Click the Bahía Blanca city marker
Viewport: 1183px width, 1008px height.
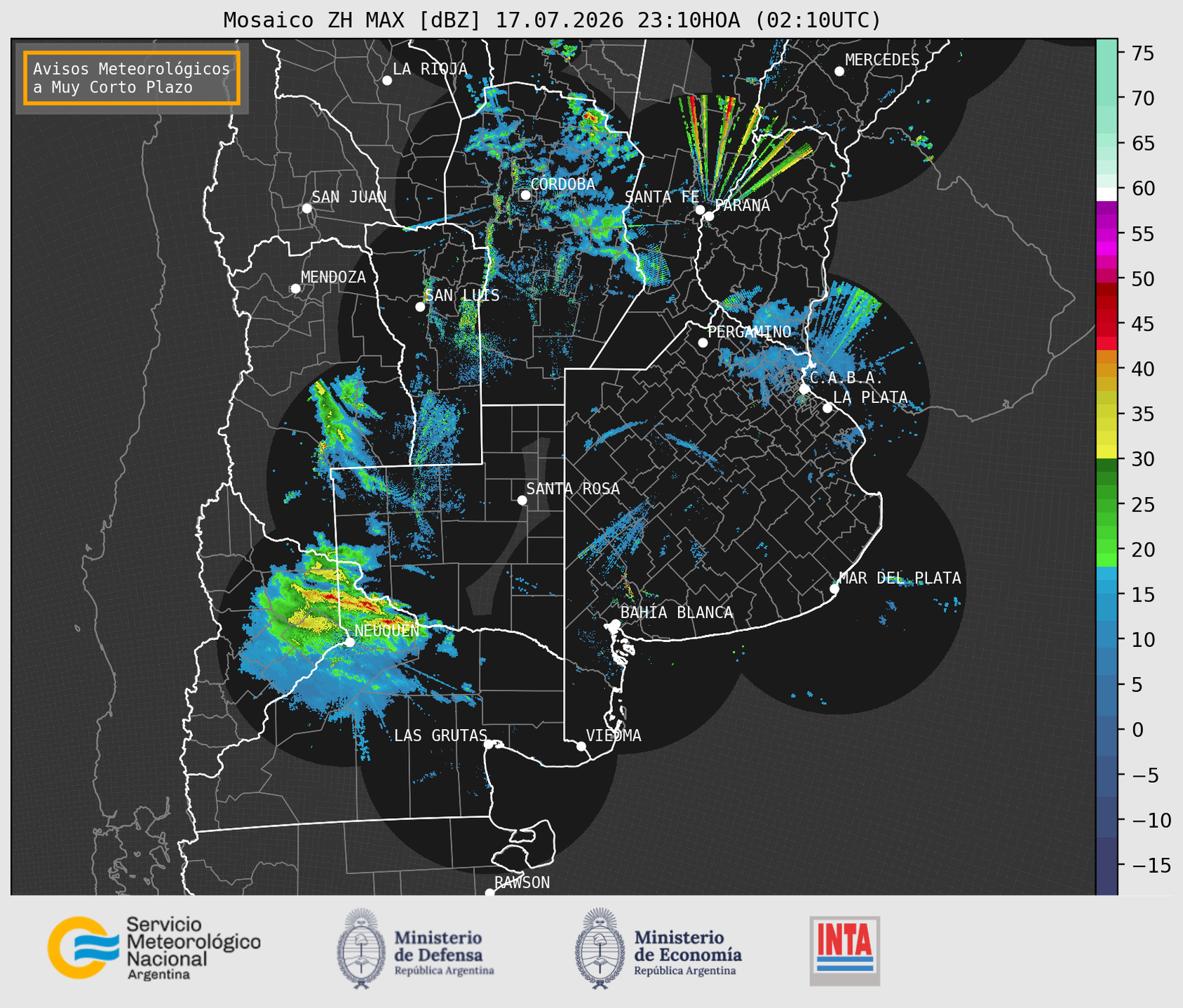tap(615, 624)
